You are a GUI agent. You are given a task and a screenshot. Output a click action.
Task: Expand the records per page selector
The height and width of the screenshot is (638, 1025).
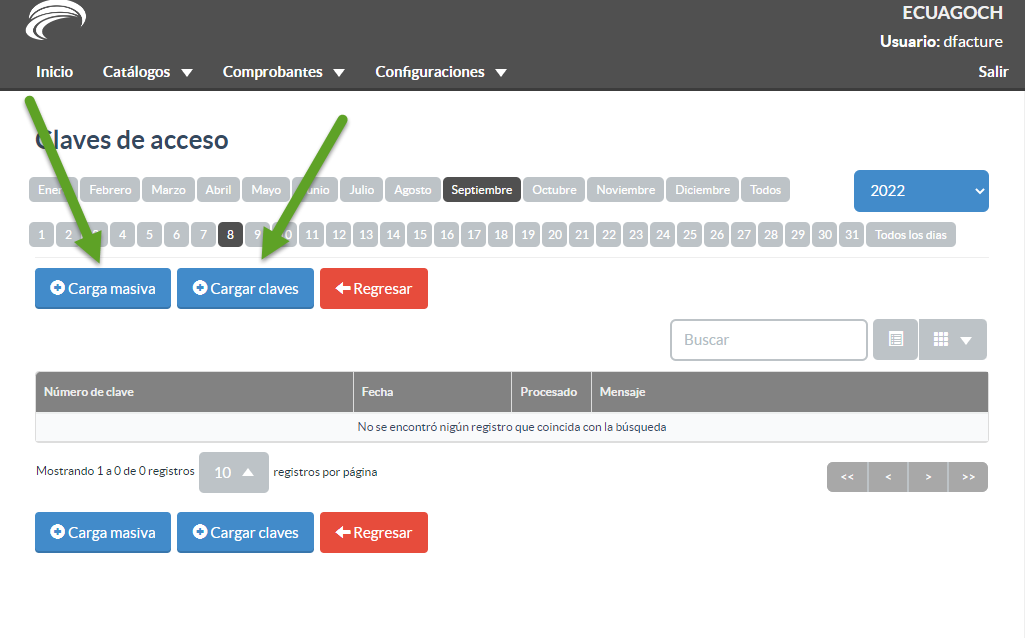click(x=234, y=473)
